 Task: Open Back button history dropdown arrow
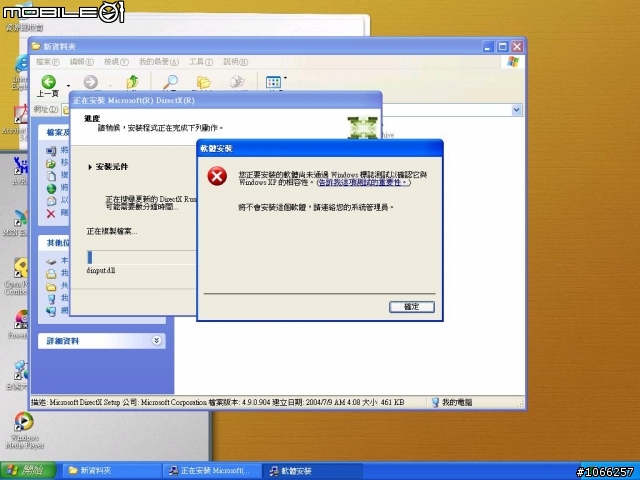(x=68, y=86)
